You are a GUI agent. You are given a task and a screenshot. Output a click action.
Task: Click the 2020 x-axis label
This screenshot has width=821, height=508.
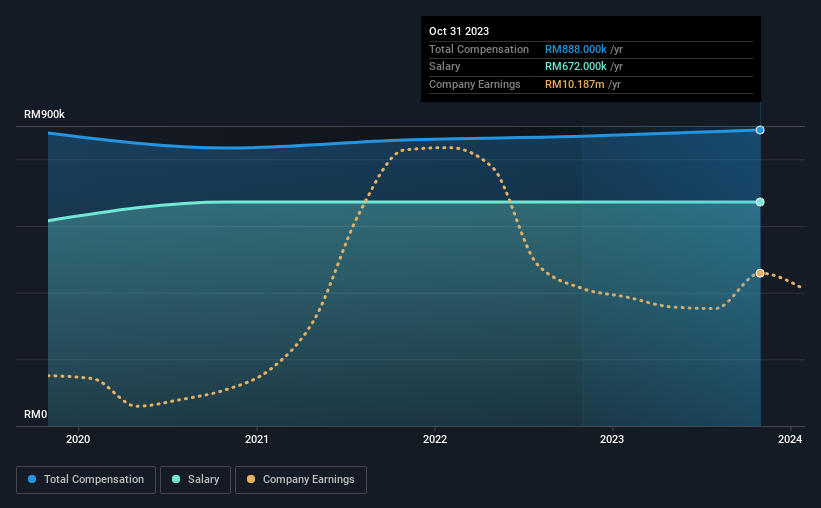coord(78,439)
